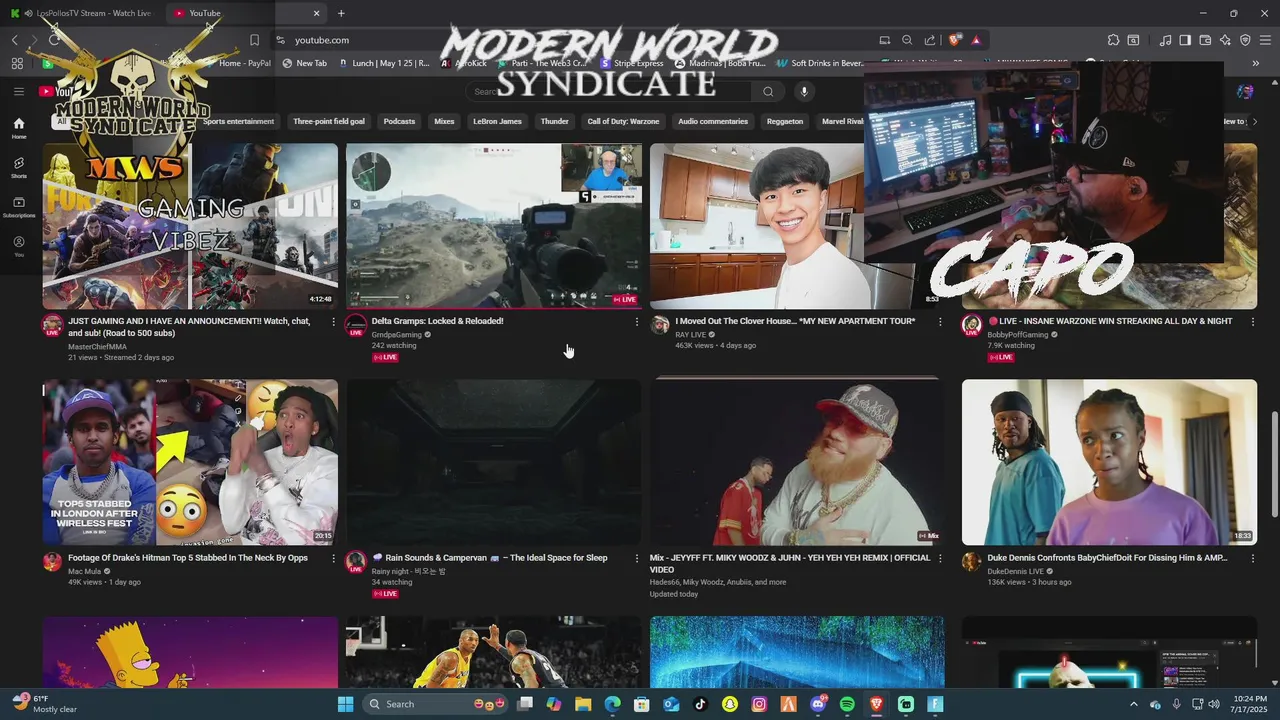Open options menu for Drake's Hitman video
The height and width of the screenshot is (720, 1280).
pyautogui.click(x=333, y=559)
